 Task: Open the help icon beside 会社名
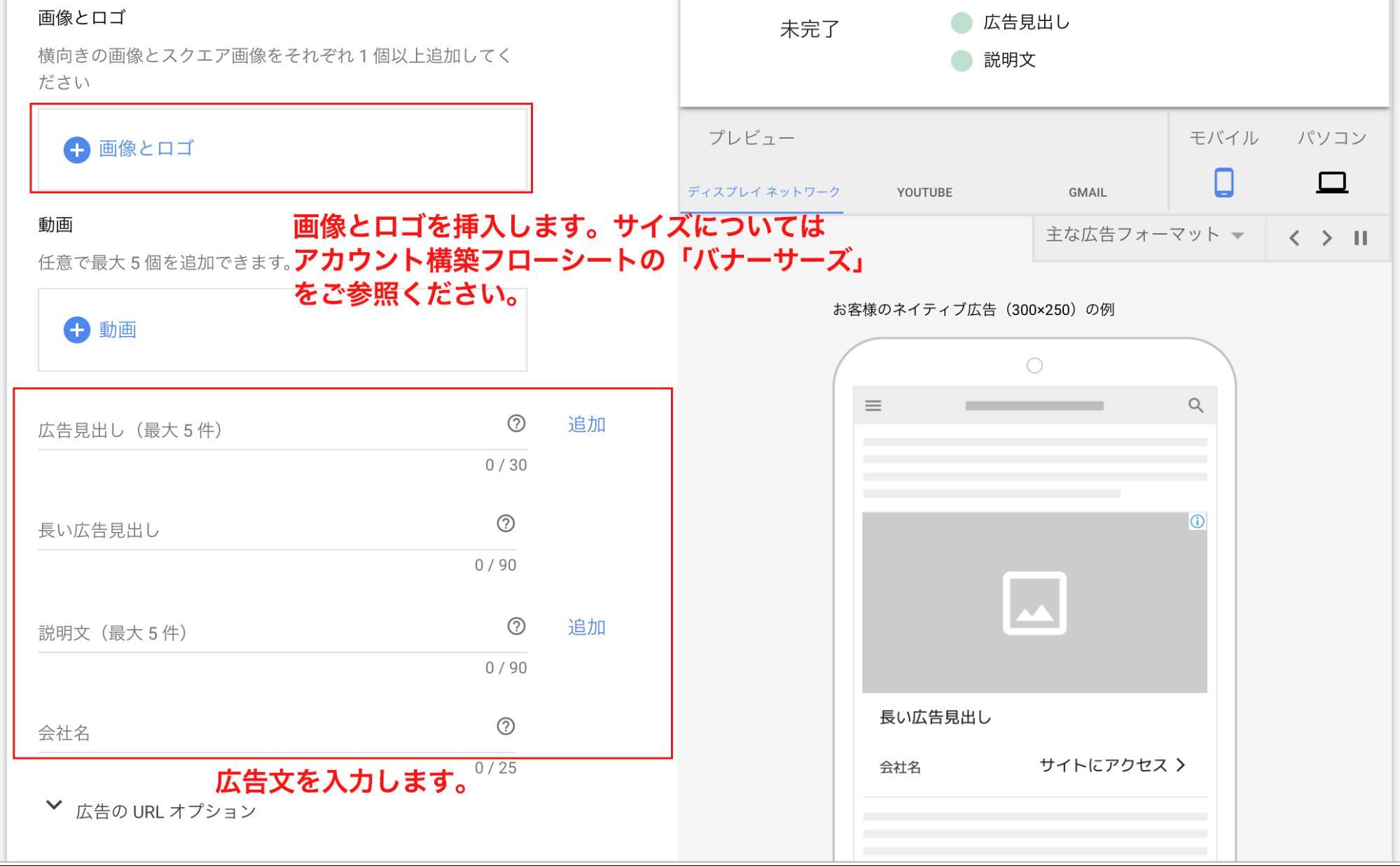[x=507, y=727]
